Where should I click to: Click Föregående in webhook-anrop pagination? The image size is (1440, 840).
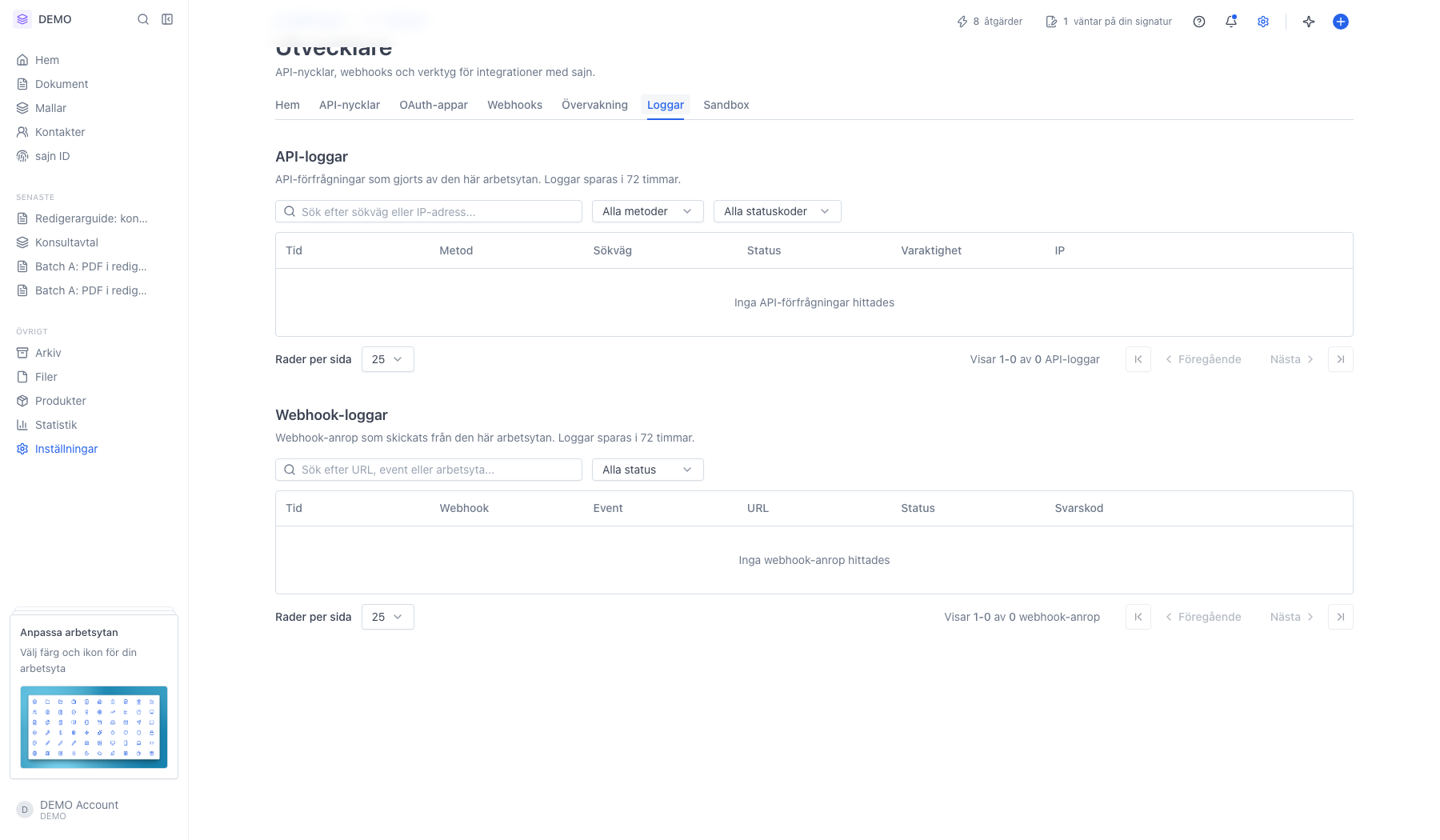1203,617
